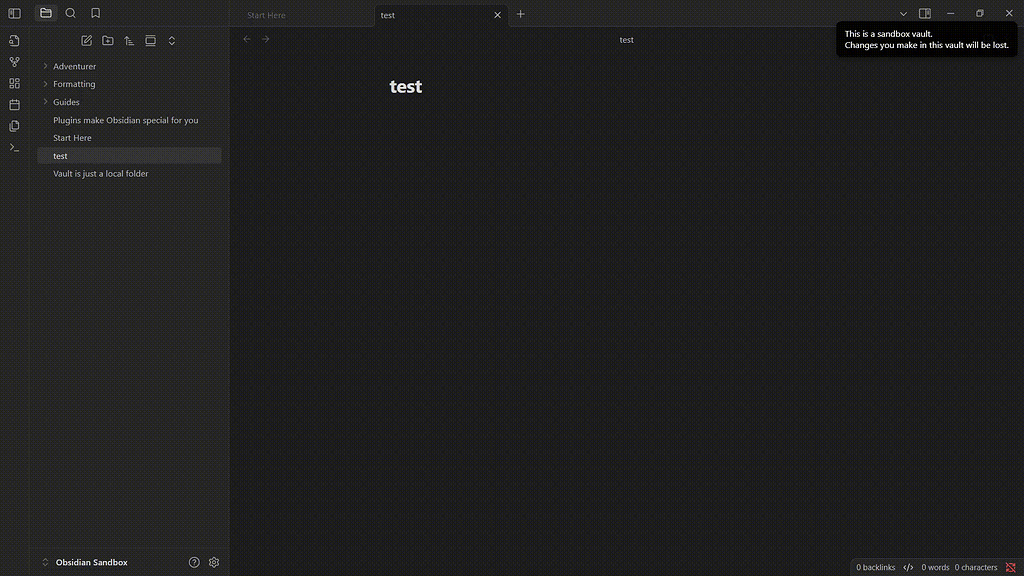The width and height of the screenshot is (1024, 576).
Task: Toggle the left sidebar collapsed
Action: (x=14, y=12)
